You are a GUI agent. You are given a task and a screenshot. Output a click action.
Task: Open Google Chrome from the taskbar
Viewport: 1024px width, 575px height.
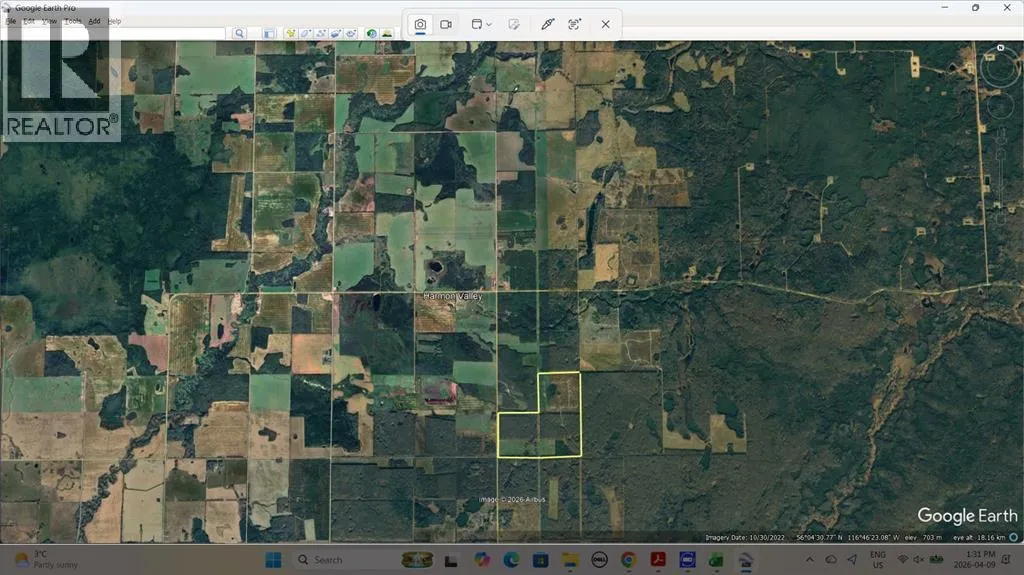point(628,559)
